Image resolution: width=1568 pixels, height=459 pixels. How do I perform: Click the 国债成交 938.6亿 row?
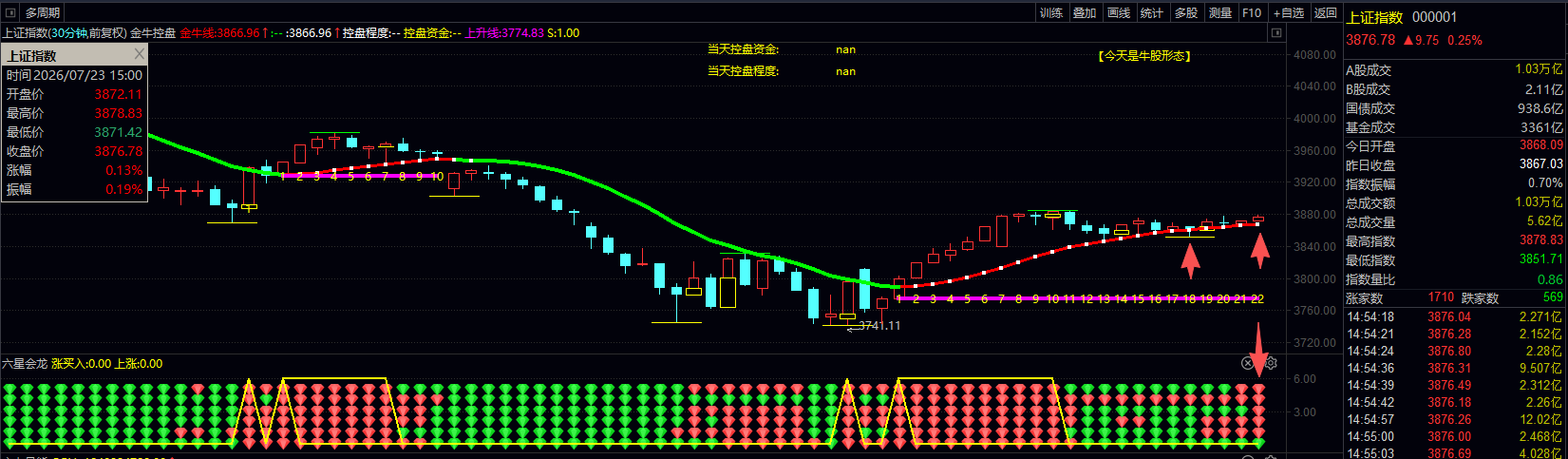(x=1454, y=107)
